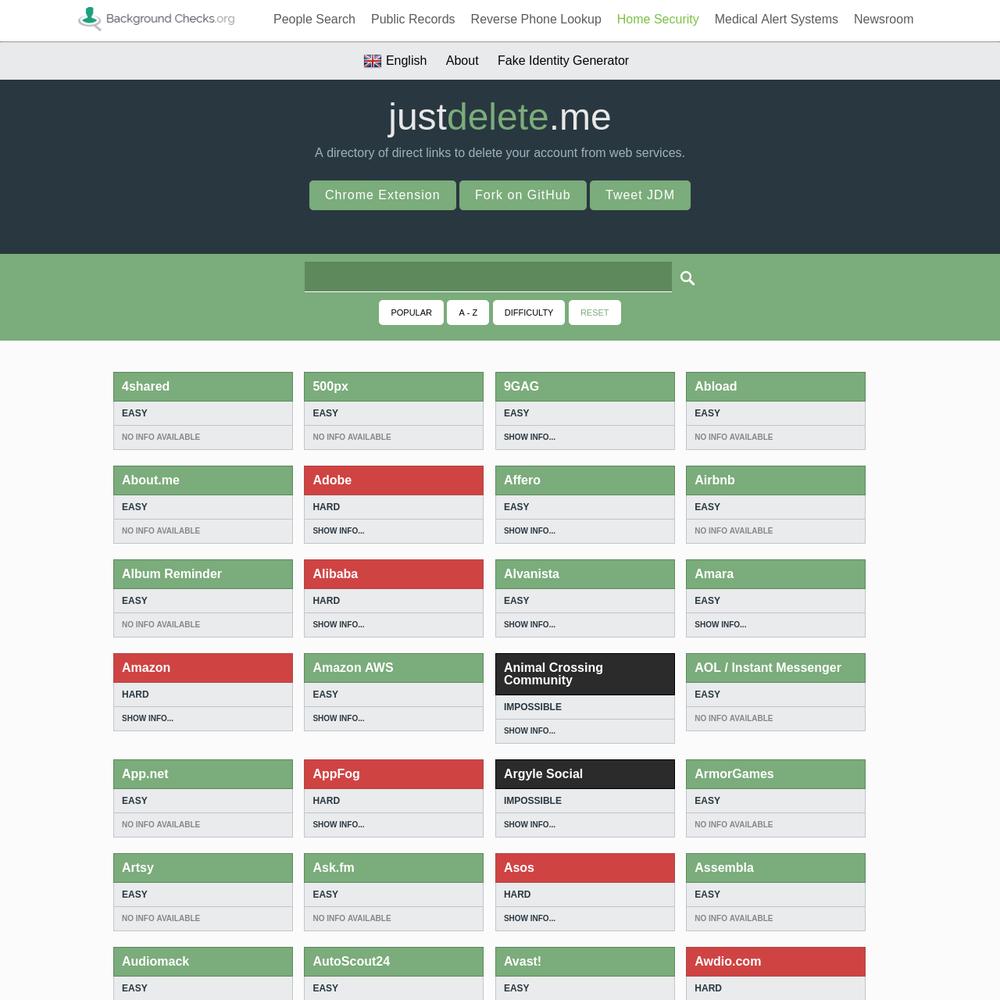
Task: Open the Amazon AWS card title
Action: click(393, 668)
